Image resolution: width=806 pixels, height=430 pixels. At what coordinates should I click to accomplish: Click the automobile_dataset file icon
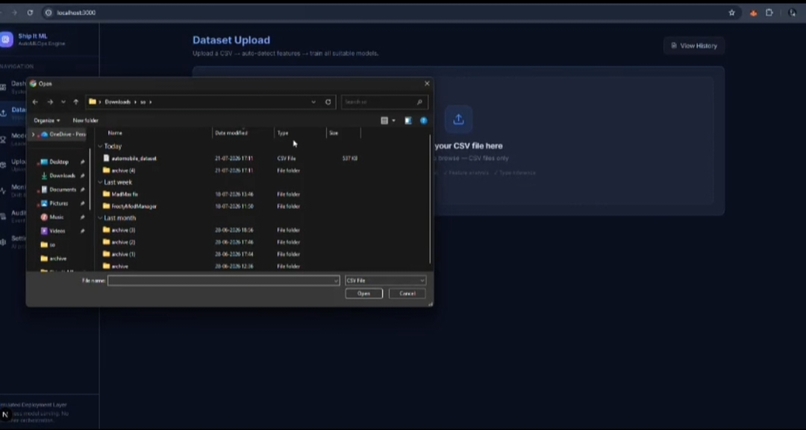[x=106, y=158]
